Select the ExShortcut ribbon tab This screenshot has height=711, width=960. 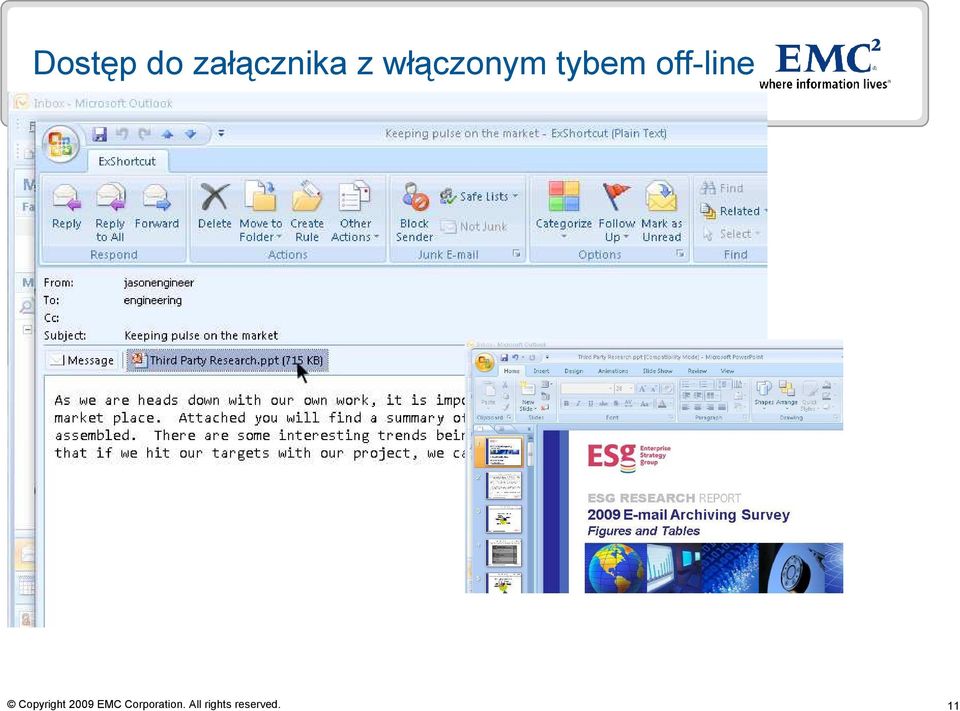coord(127,162)
